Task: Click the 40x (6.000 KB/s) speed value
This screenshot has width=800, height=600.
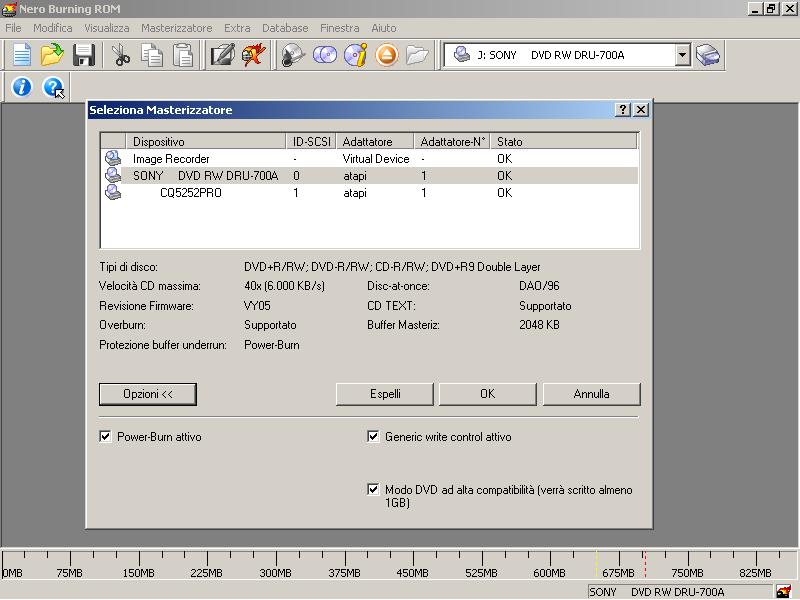Action: coord(284,286)
